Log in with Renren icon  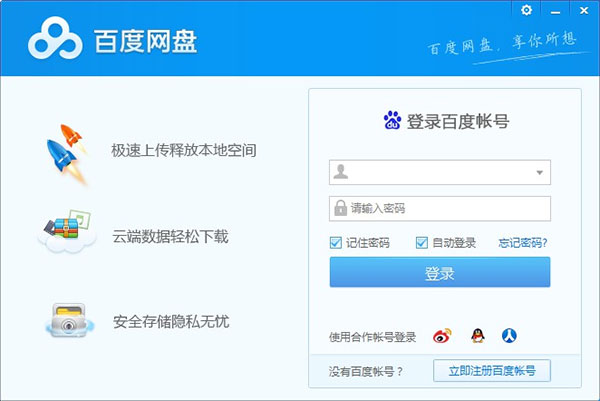tap(509, 336)
